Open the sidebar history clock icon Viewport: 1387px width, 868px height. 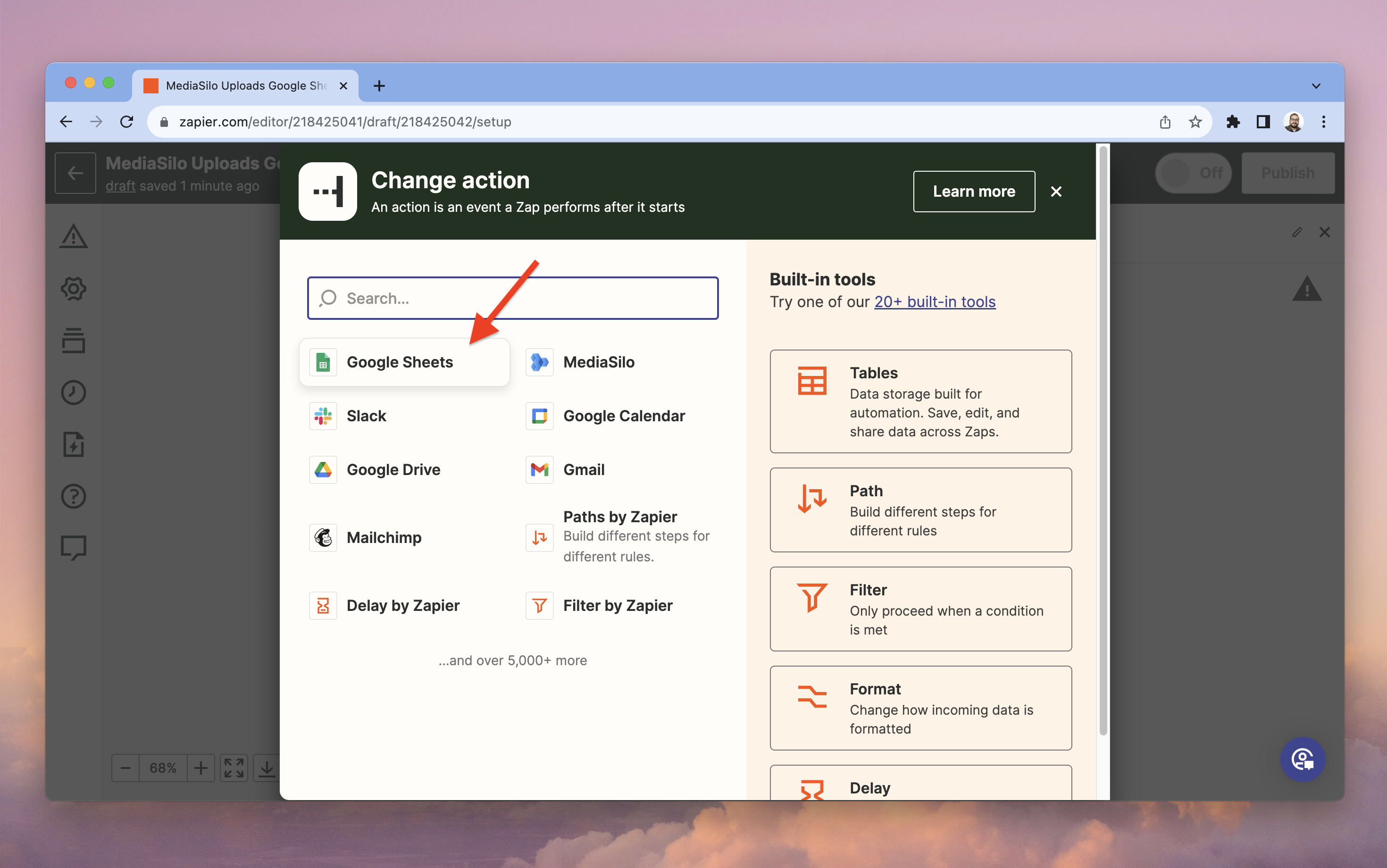pos(74,392)
